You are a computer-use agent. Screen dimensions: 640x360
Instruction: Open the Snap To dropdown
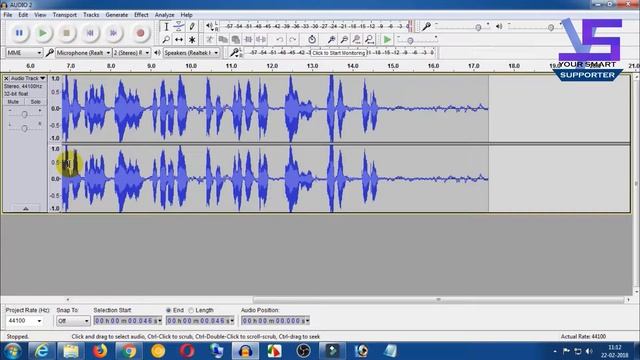point(73,321)
